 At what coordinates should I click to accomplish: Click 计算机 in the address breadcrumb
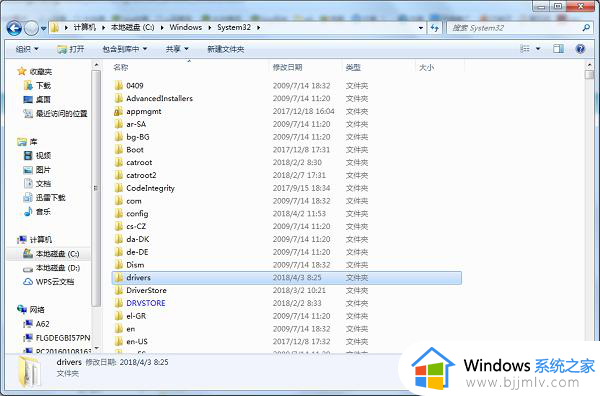pyautogui.click(x=85, y=28)
